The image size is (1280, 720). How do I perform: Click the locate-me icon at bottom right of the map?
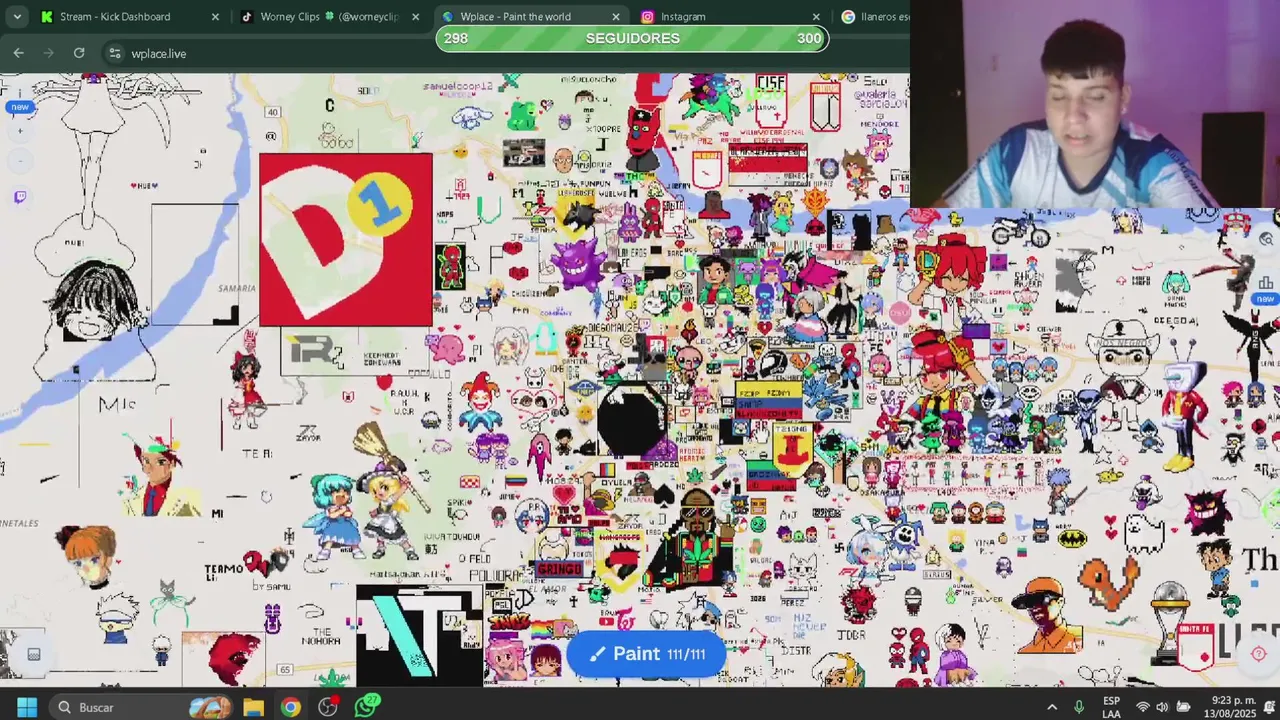coord(1259,654)
